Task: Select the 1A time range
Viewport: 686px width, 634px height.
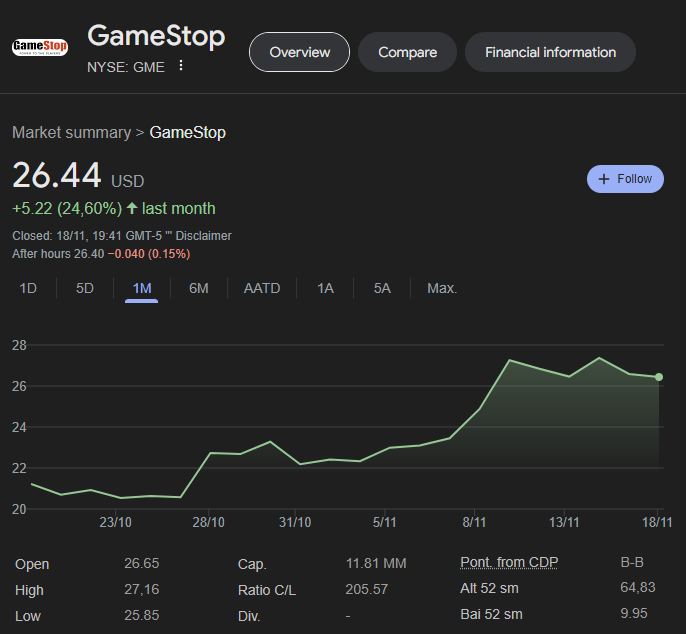Action: (326, 288)
